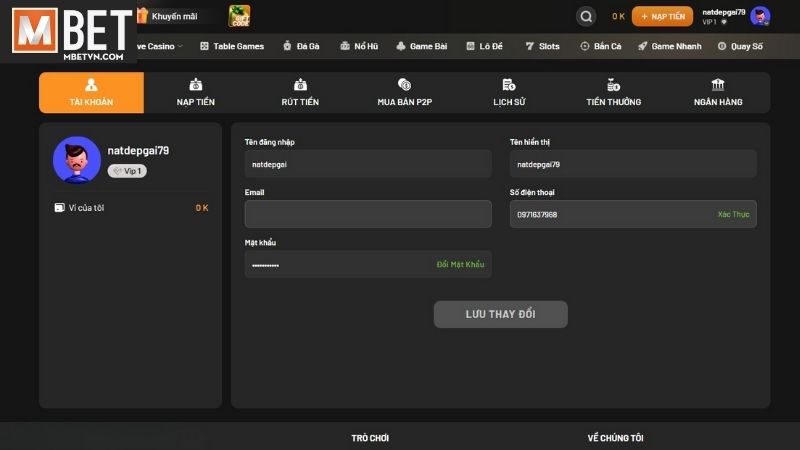
Task: Open Khuyến mãi promotions gift icon
Action: click(x=142, y=16)
